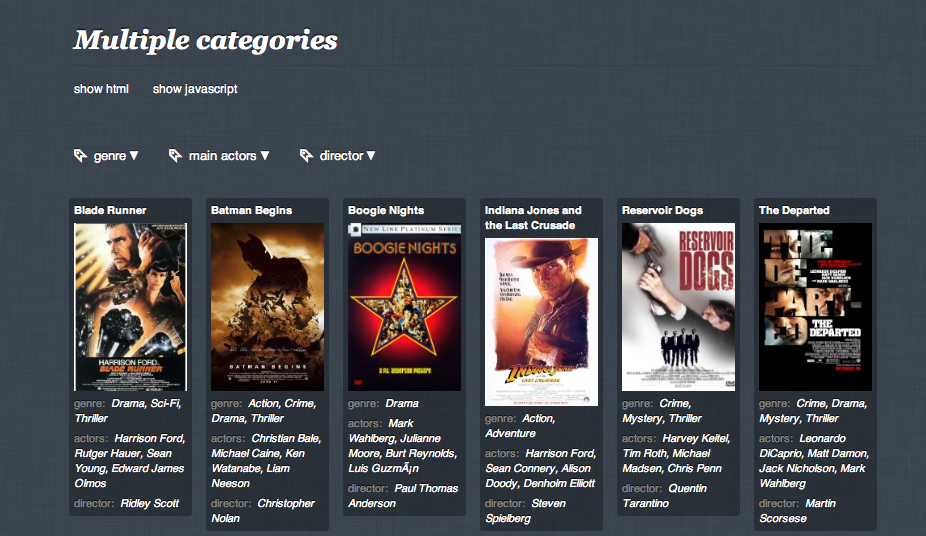Open The Departed poster
The image size is (926, 536).
pos(816,307)
